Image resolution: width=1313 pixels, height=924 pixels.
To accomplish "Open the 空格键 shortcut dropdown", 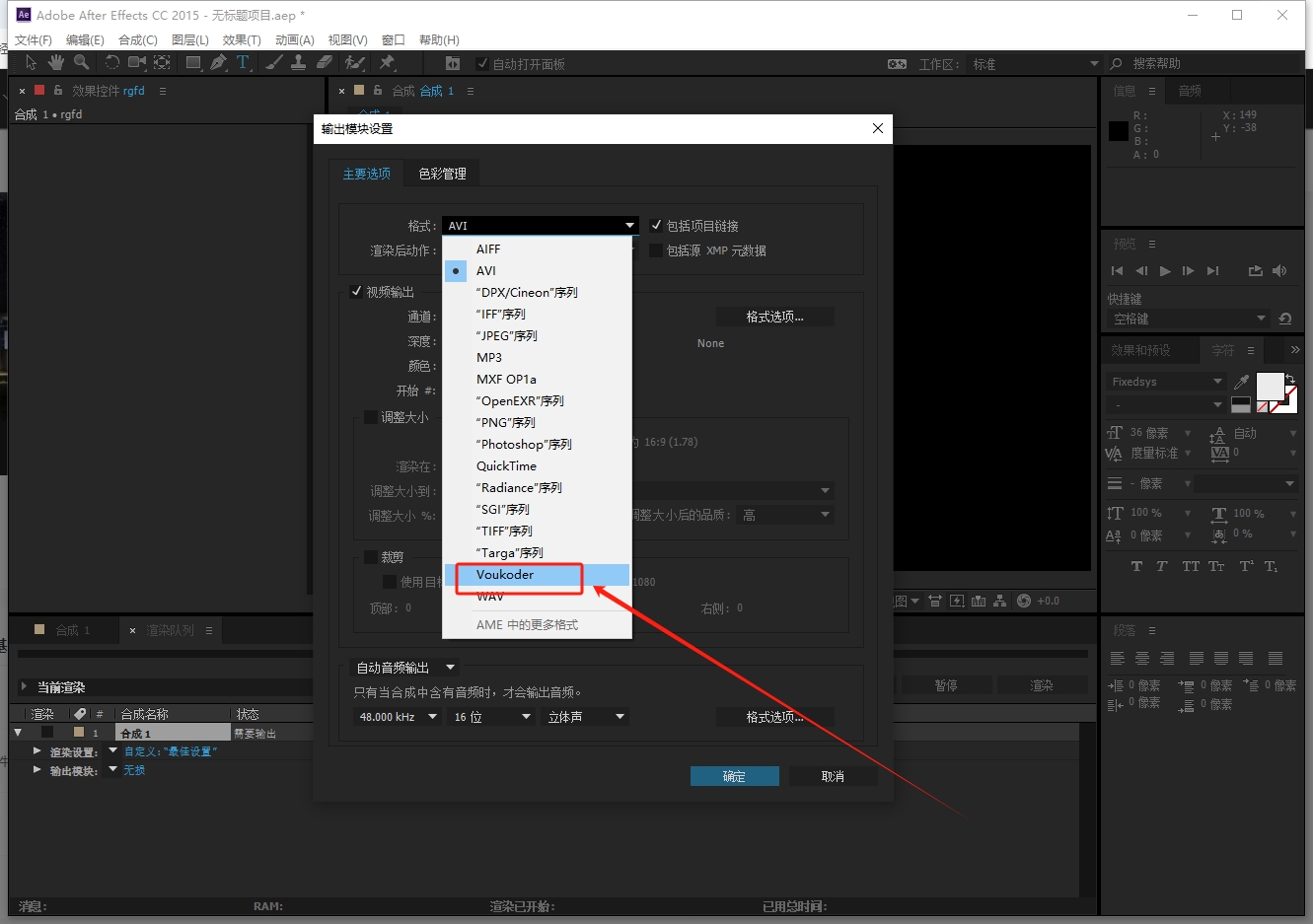I will click(x=1188, y=319).
